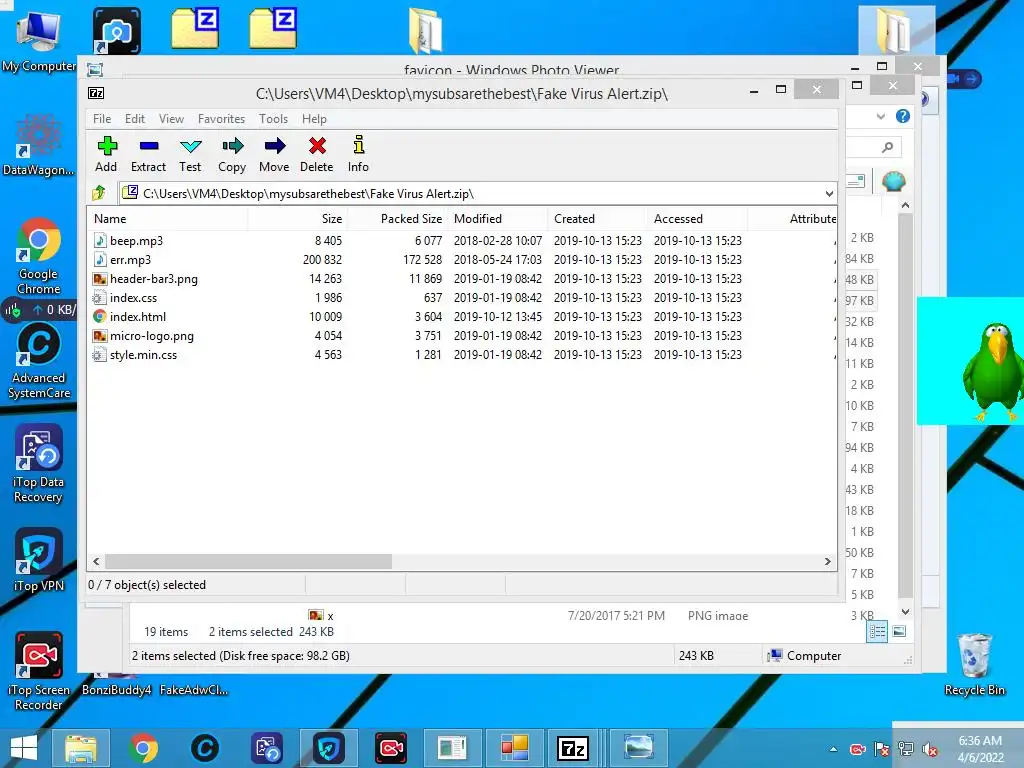Click the muted volume tray icon
1024x768 pixels.
[x=929, y=749]
